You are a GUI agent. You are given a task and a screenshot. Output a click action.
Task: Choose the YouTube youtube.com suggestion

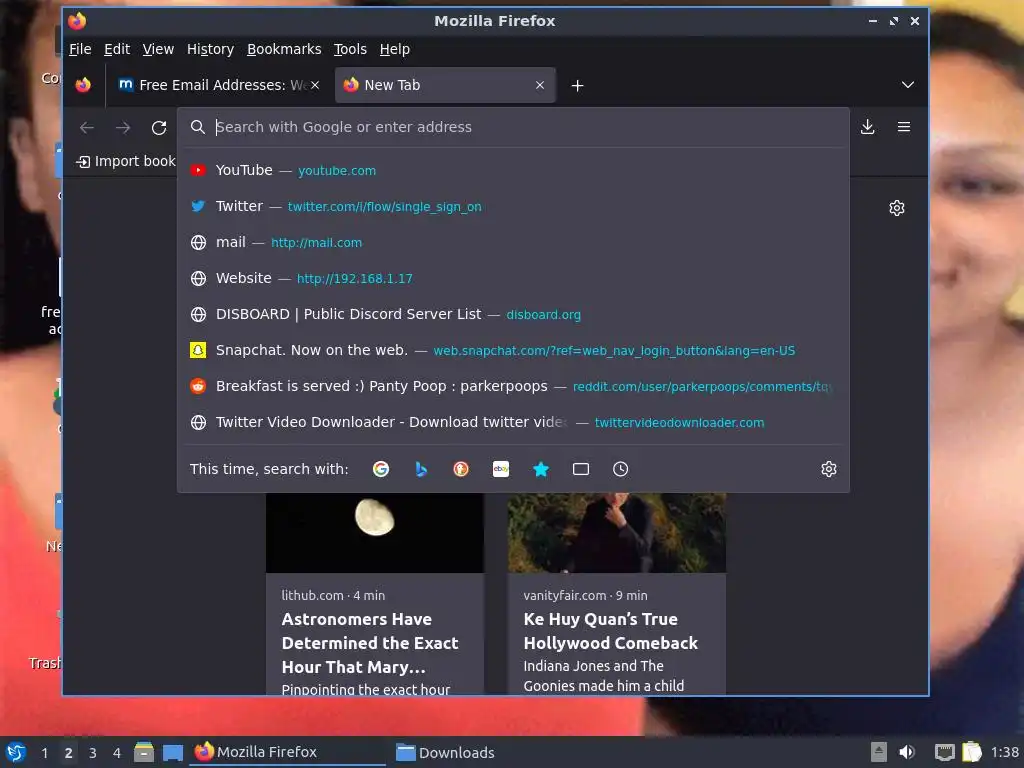coord(513,170)
